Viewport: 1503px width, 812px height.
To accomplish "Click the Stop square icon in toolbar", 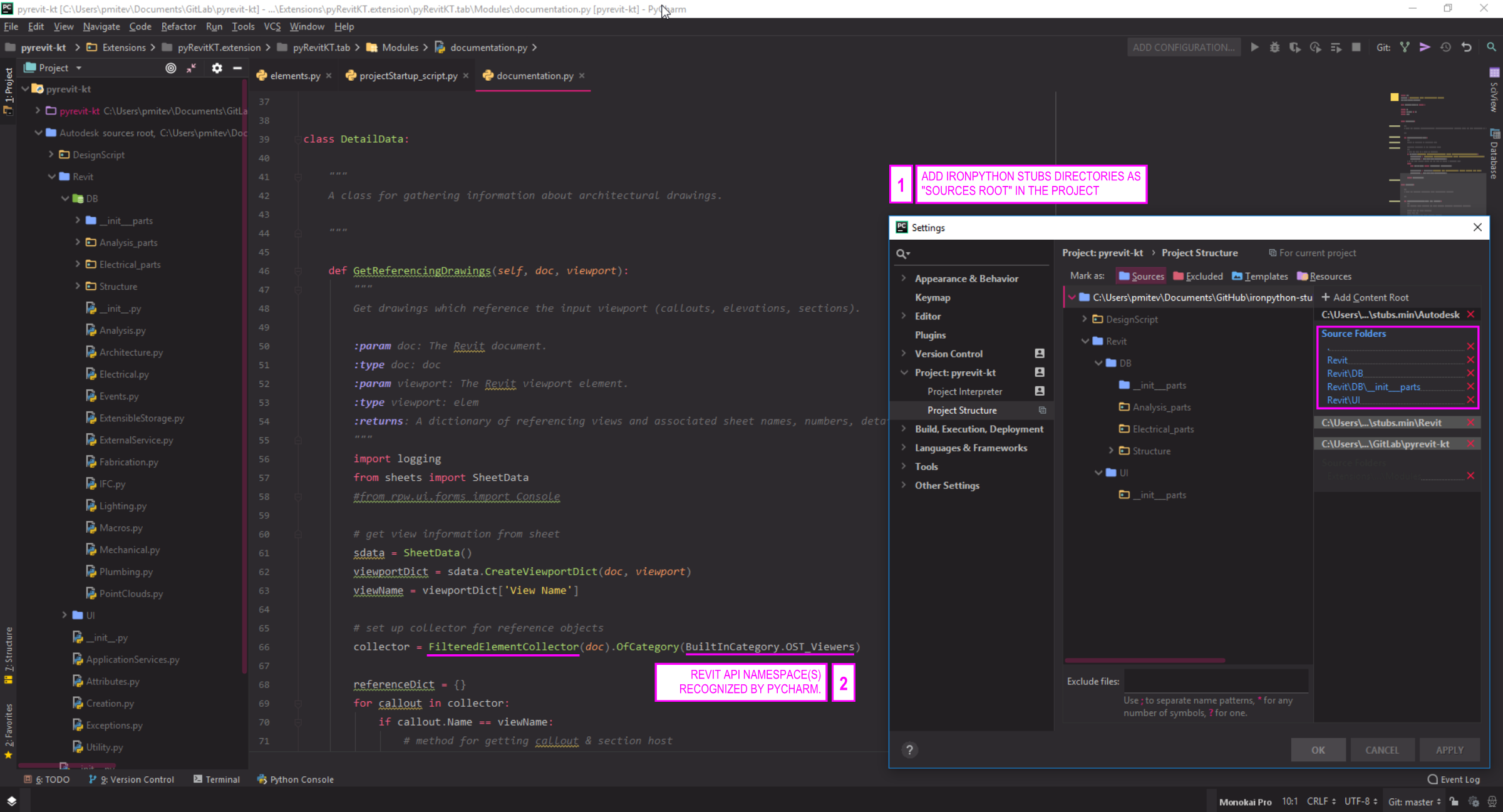I will click(1356, 47).
